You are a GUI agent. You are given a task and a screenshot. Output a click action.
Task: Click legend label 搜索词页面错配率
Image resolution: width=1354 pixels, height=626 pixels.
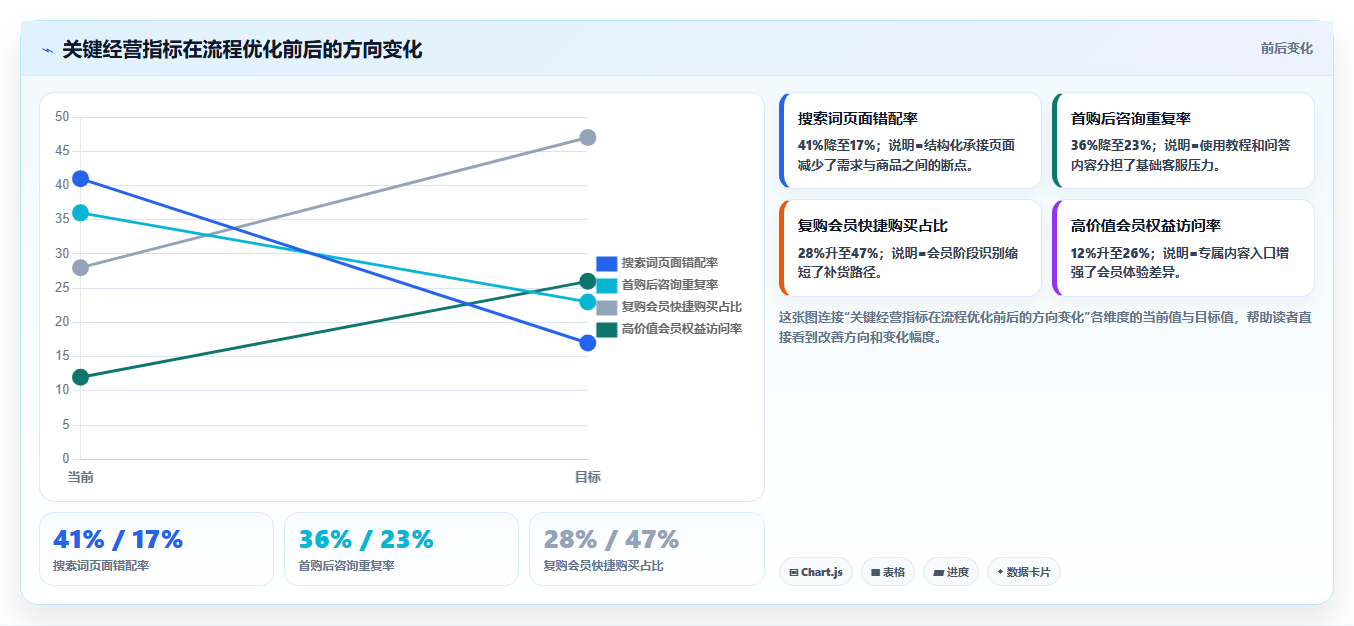(x=670, y=263)
